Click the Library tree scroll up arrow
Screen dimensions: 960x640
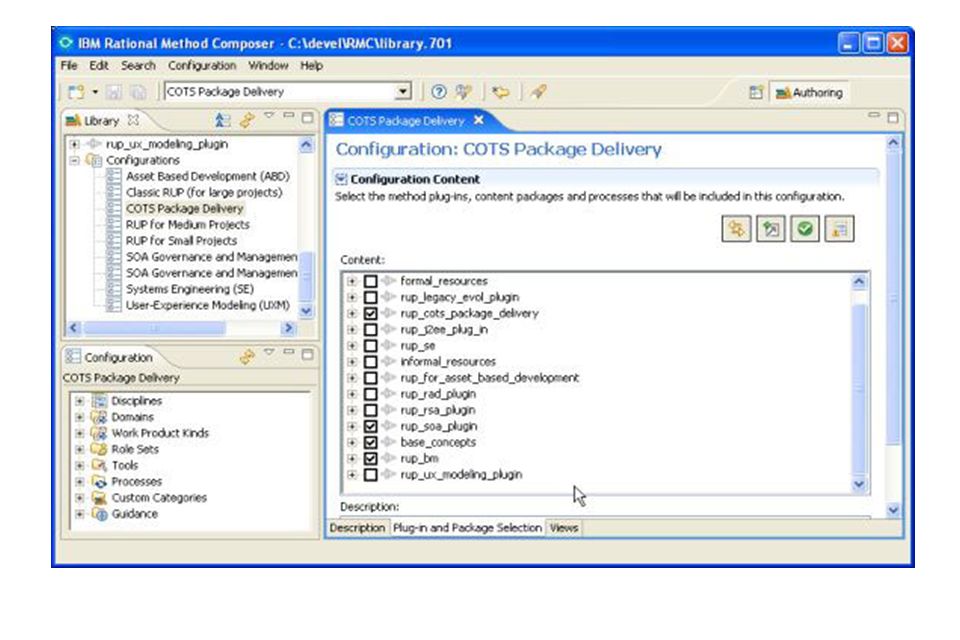coord(306,145)
